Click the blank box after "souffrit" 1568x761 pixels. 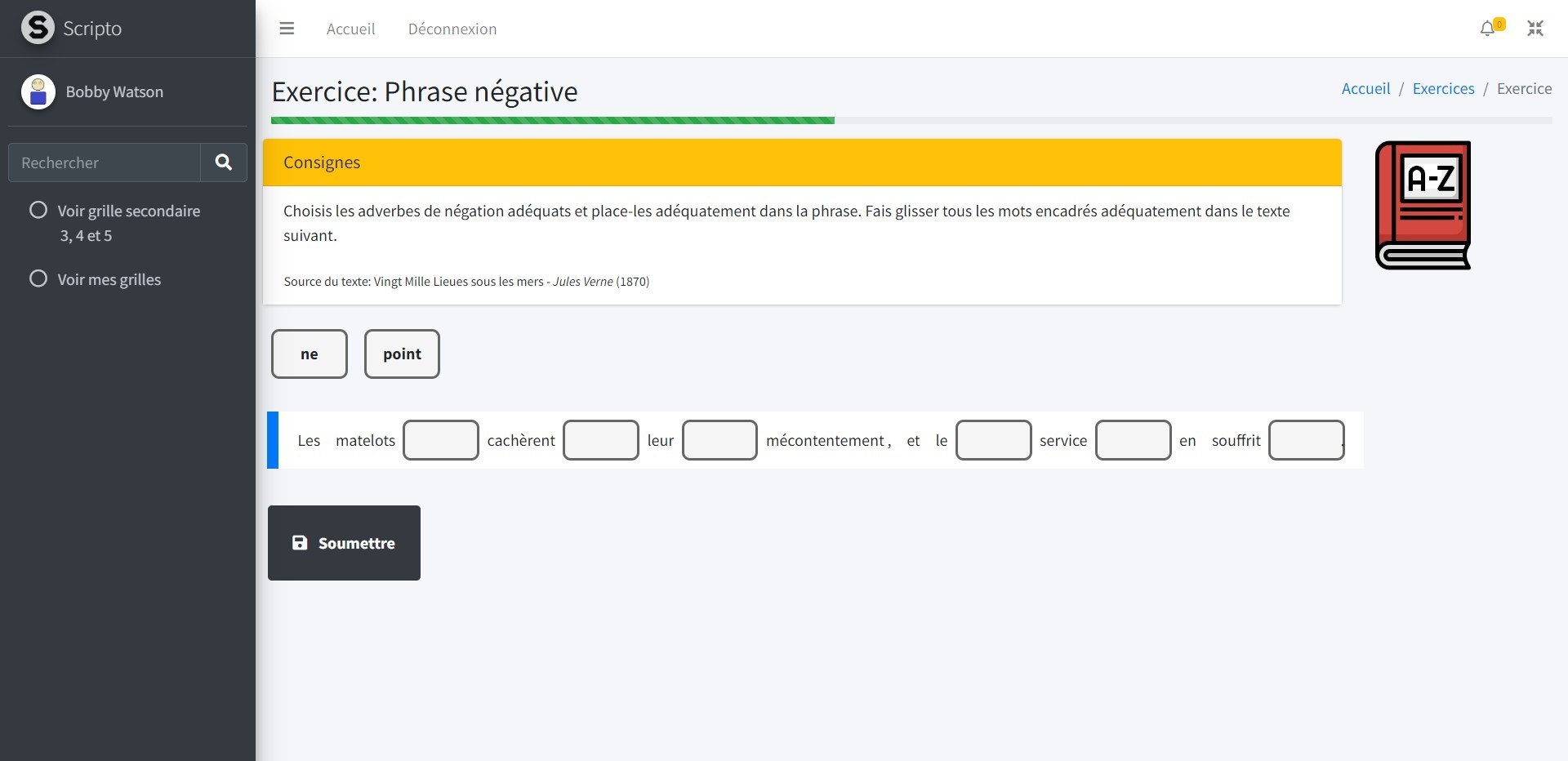[1306, 440]
